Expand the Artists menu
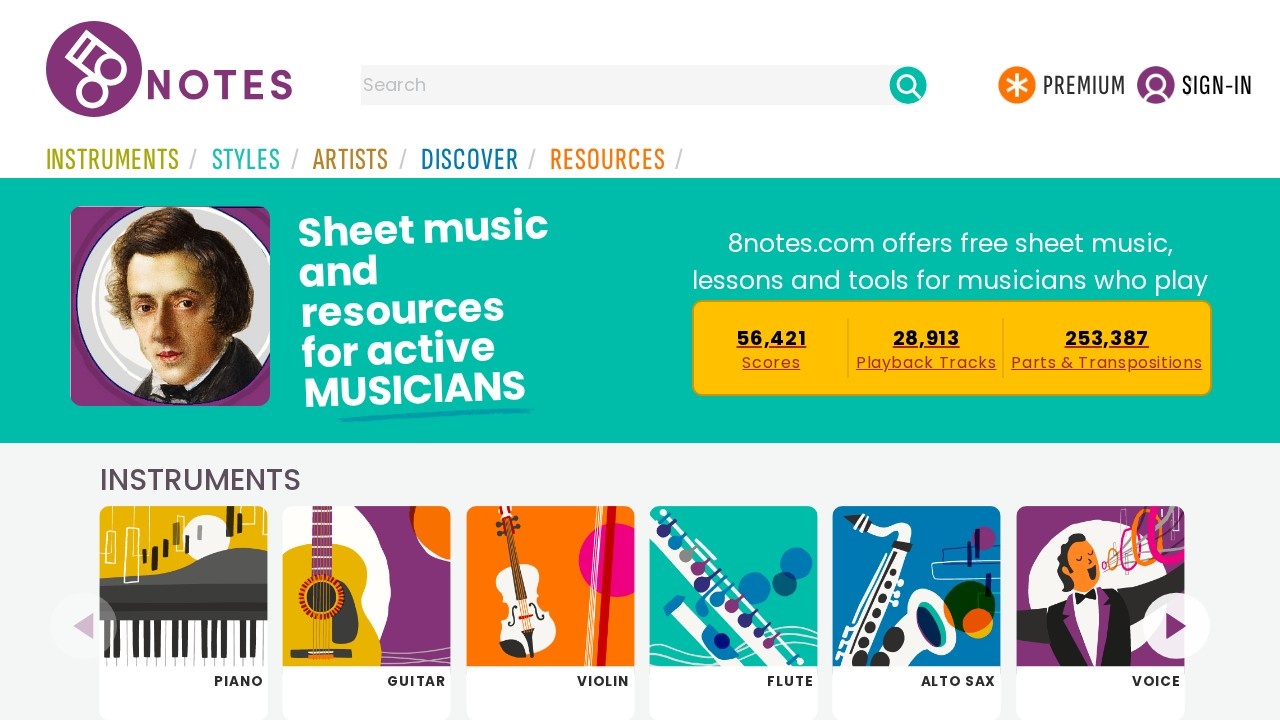The height and width of the screenshot is (720, 1280). pos(350,159)
